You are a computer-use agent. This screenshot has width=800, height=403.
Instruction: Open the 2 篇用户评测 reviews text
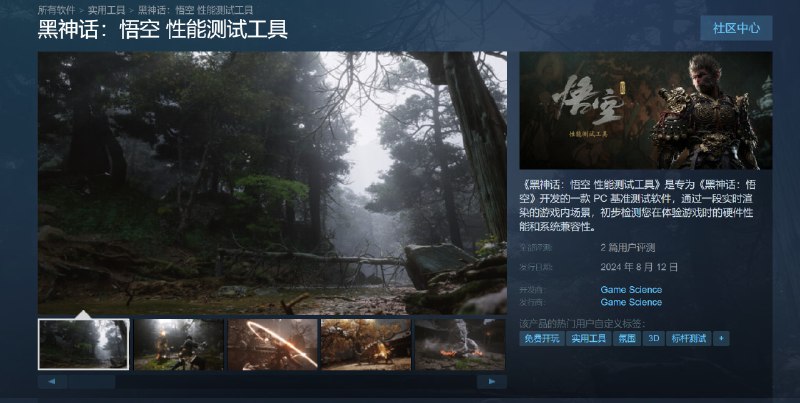pos(628,248)
